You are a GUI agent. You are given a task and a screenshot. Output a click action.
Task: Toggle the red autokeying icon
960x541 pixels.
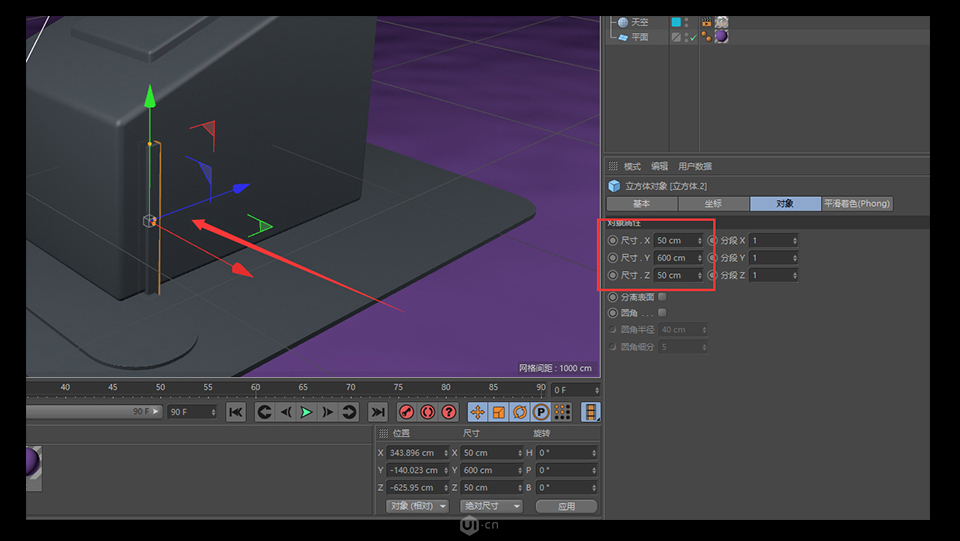427,412
